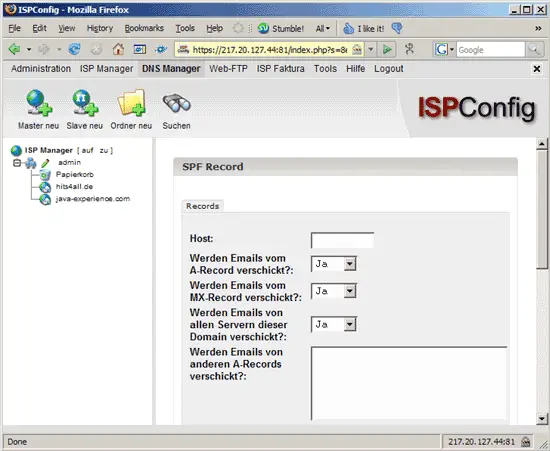Click the Papierkorb trash bin icon
This screenshot has height=451, width=550.
45,175
